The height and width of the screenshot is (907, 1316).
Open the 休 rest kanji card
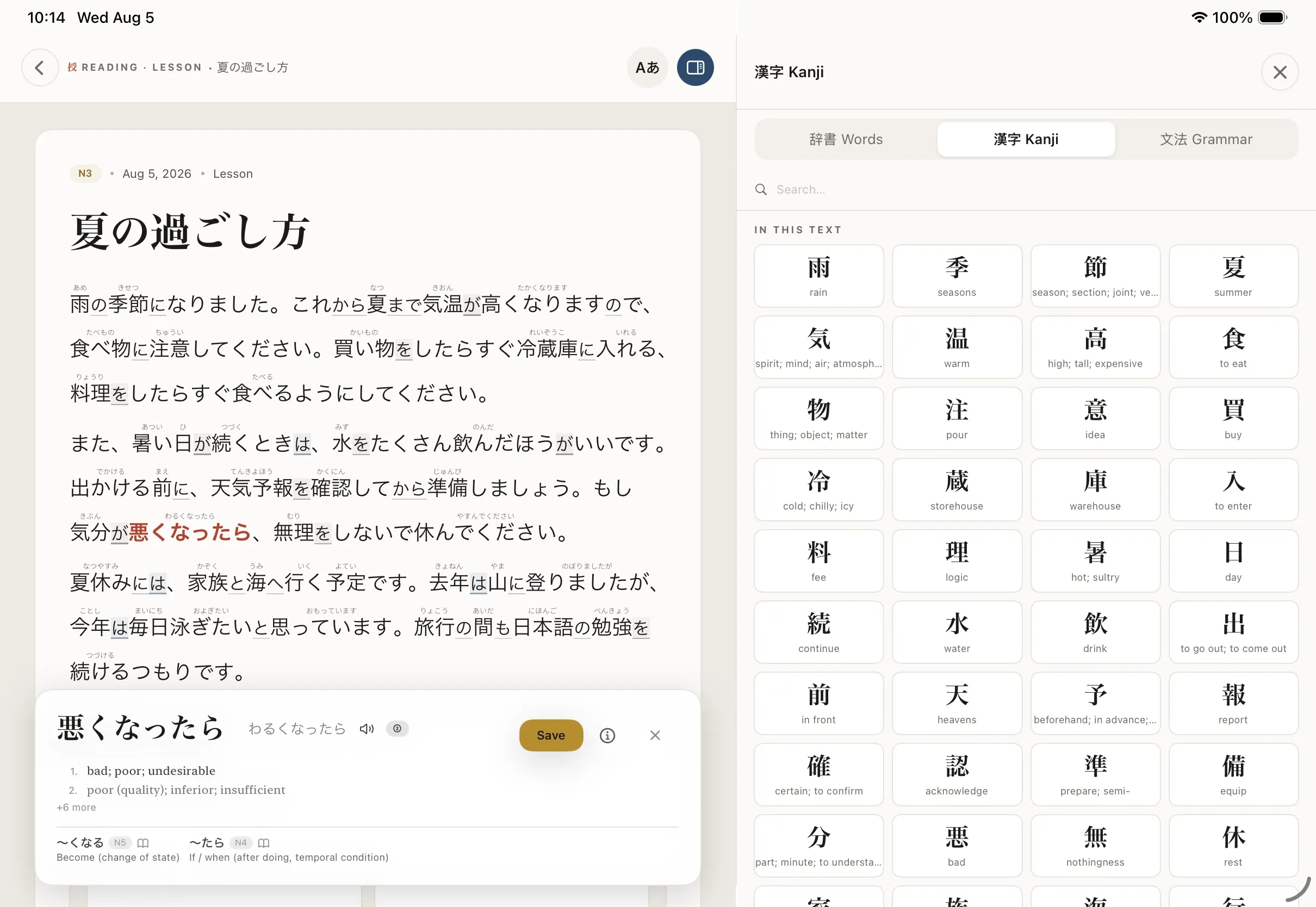1233,846
